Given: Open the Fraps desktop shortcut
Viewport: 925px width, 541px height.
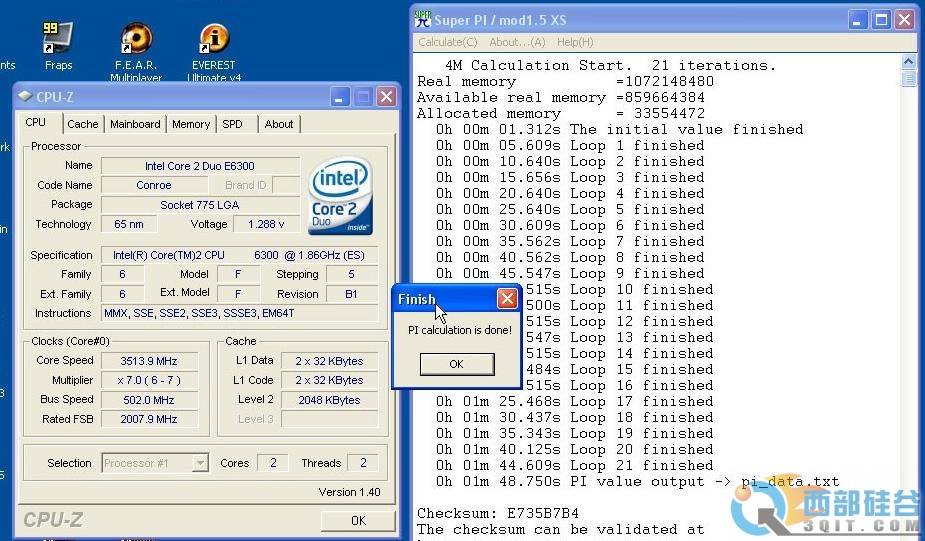Looking at the screenshot, I should click(58, 45).
